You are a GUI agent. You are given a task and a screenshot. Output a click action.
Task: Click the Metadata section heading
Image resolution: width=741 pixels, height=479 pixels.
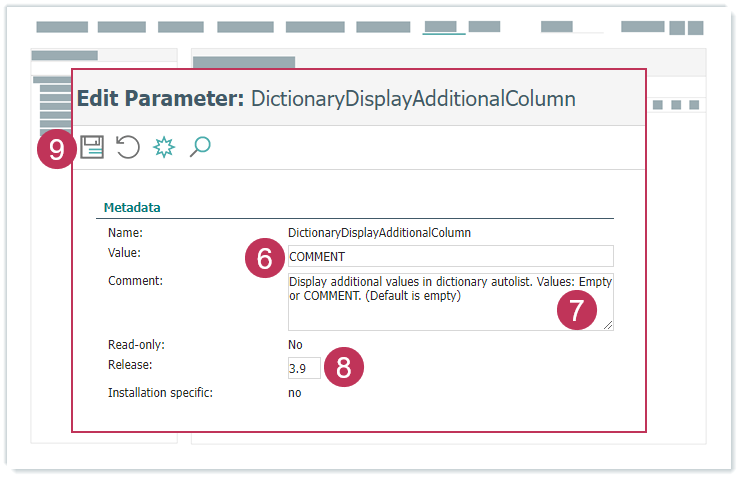click(132, 208)
